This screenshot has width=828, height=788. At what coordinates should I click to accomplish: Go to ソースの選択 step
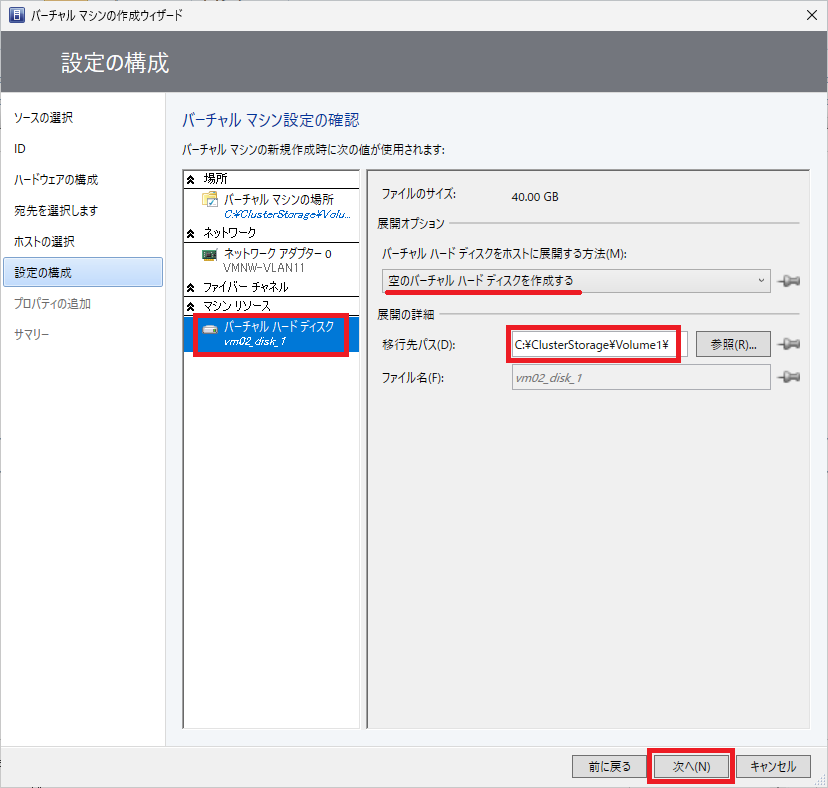43,118
